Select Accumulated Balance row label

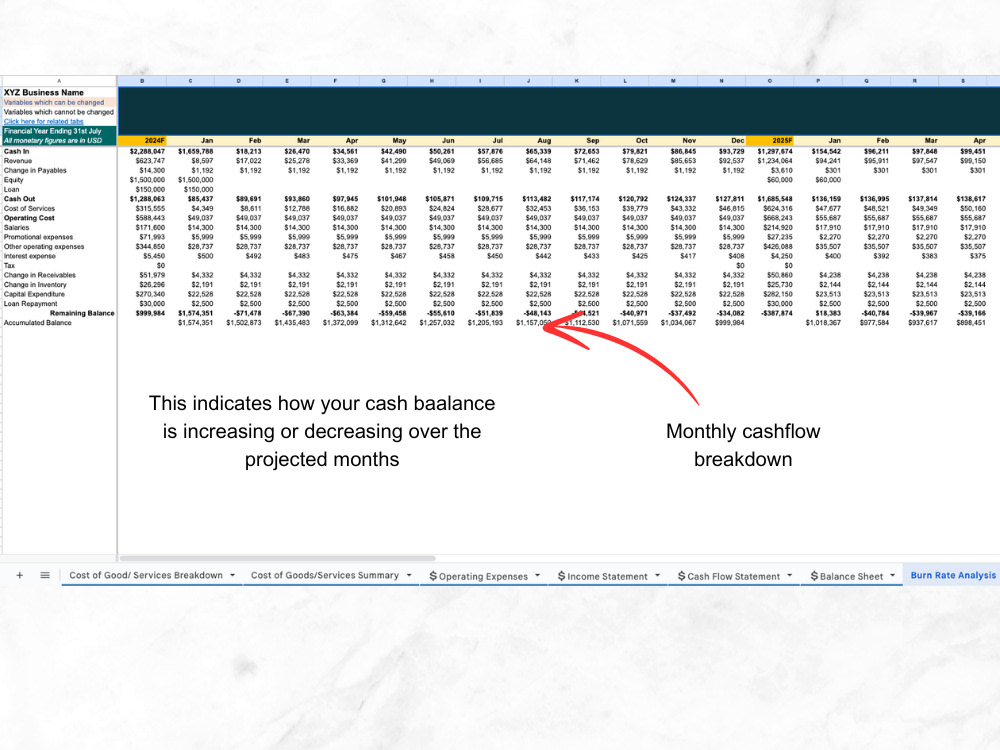point(38,323)
